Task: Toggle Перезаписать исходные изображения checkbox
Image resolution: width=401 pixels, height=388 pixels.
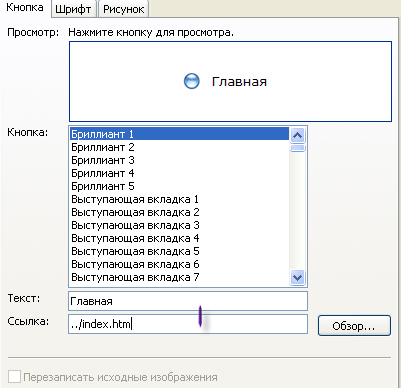Action: click(x=14, y=377)
